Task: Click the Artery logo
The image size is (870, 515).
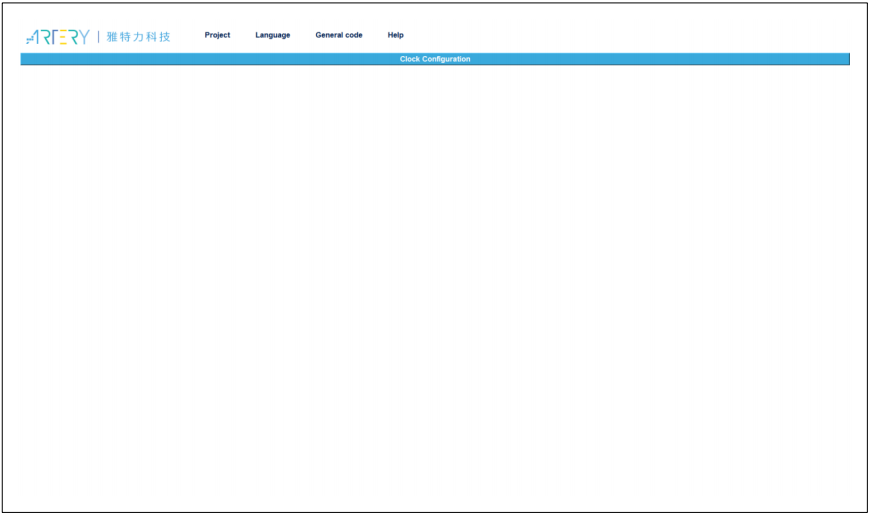Action: (98, 37)
